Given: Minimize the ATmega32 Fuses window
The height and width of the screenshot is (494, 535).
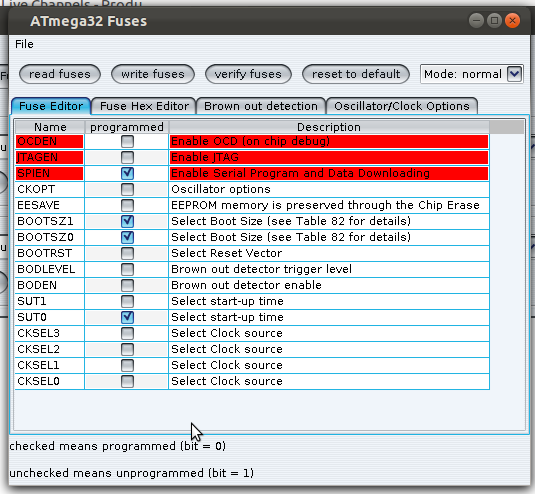Looking at the screenshot, I should coord(476,21).
